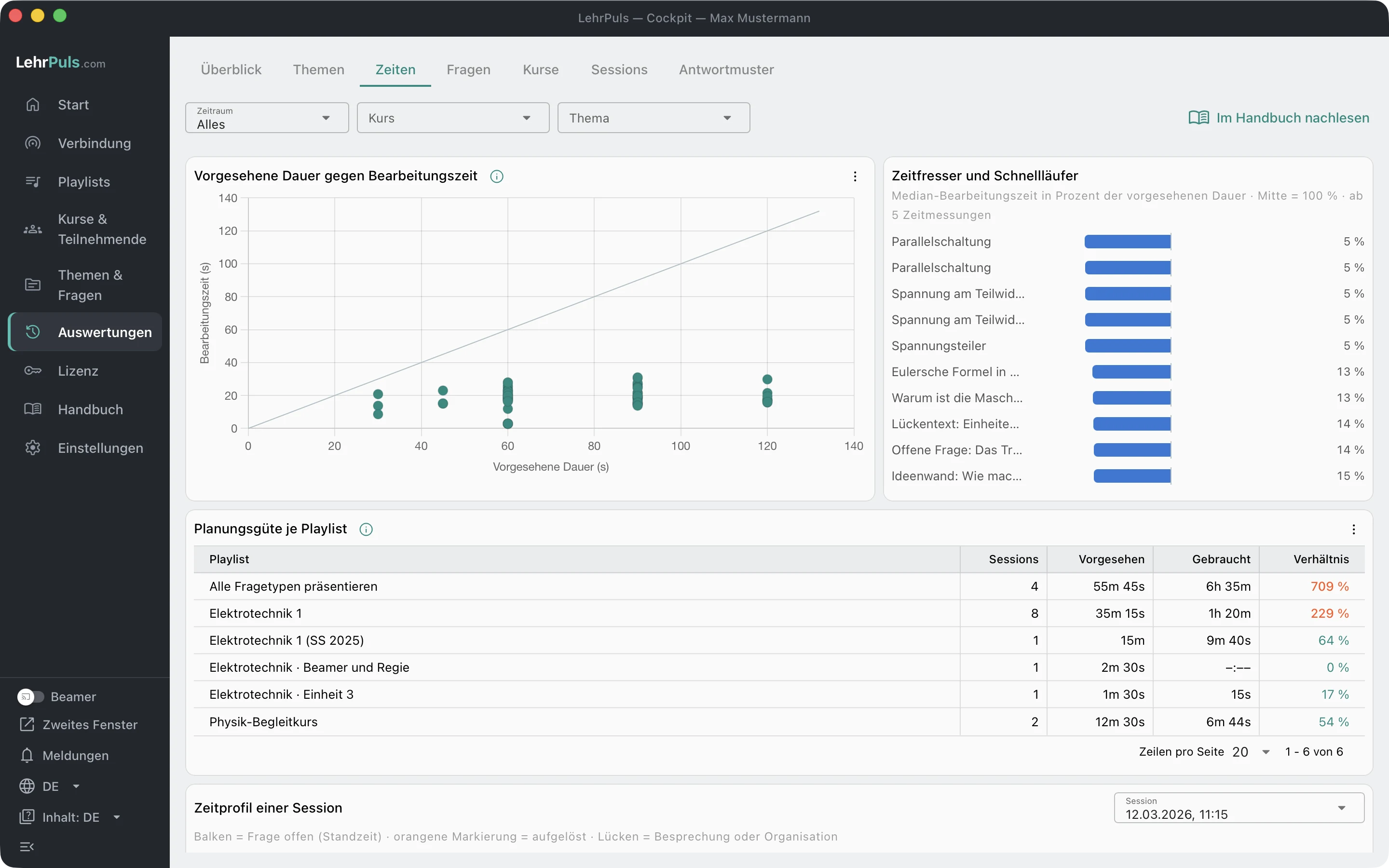
Task: Click blue bar for Spannungsteiler
Action: (1127, 346)
